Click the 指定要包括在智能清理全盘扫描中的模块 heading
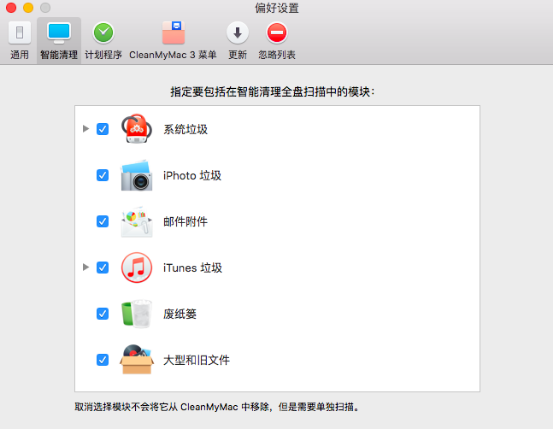Image resolution: width=554 pixels, height=430 pixels. [273, 92]
